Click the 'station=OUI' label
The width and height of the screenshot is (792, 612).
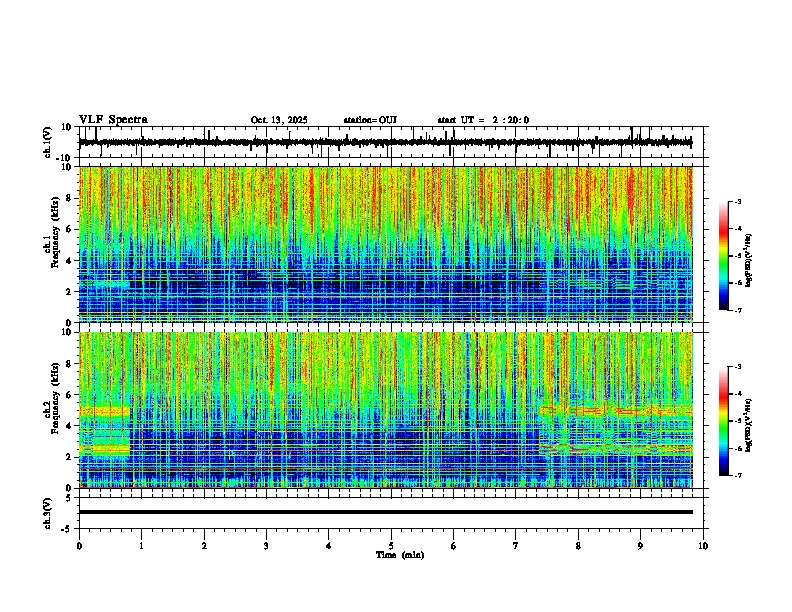(x=370, y=120)
